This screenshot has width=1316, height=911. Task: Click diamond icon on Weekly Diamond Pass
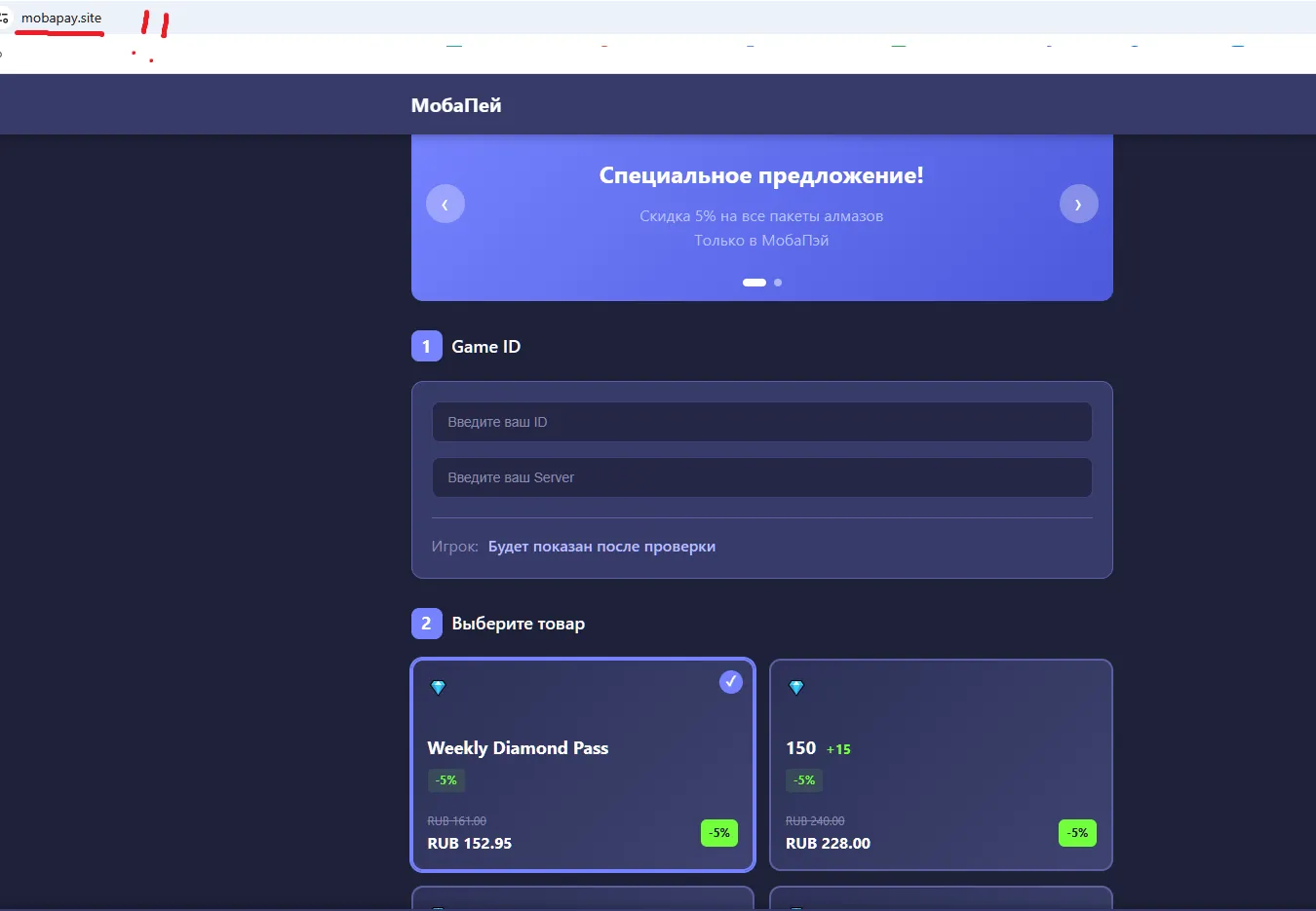[438, 688]
